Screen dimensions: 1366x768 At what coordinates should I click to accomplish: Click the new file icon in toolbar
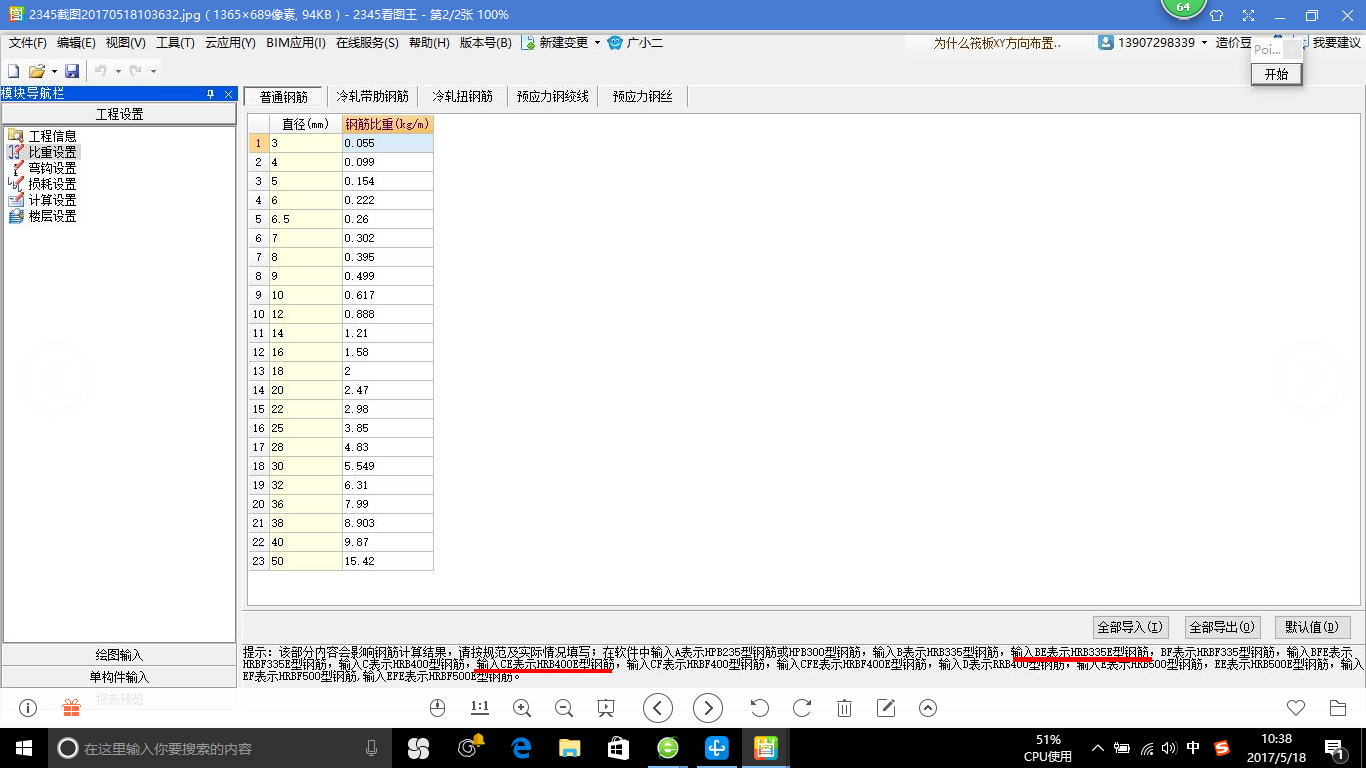[14, 71]
